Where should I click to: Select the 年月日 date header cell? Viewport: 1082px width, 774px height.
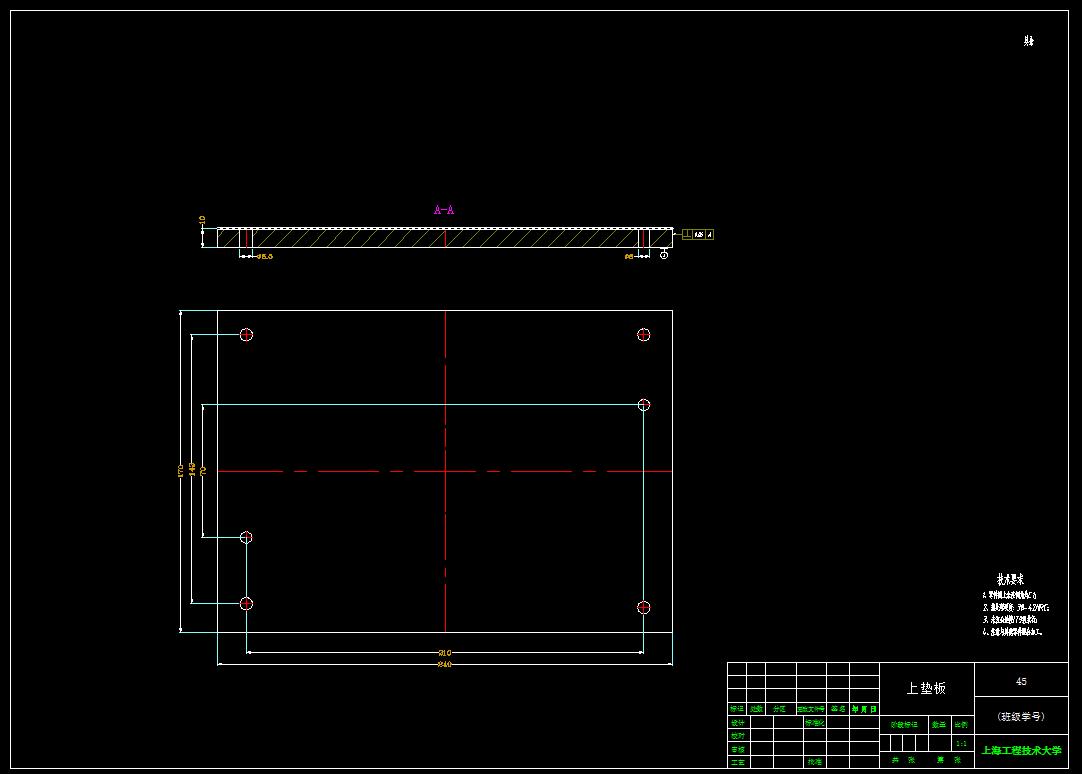click(864, 709)
